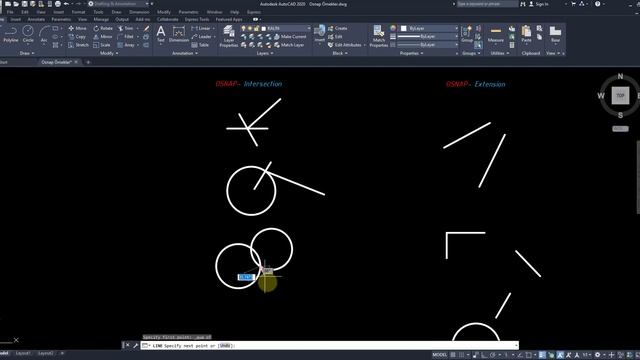Toggle layer on/off lightbulb icon
Image resolution: width=640 pixels, height=360 pixels.
click(x=243, y=28)
